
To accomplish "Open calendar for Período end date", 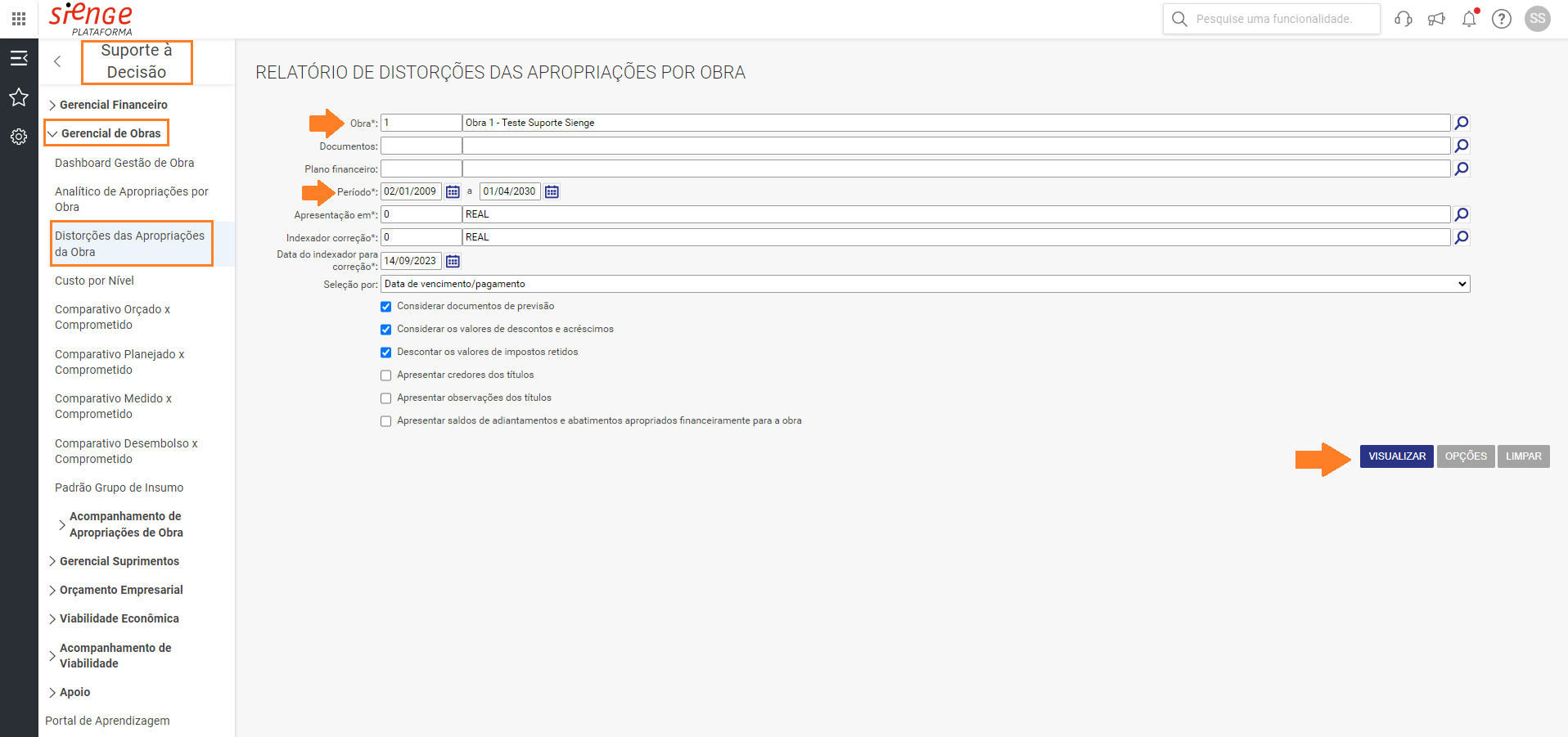I will (552, 191).
